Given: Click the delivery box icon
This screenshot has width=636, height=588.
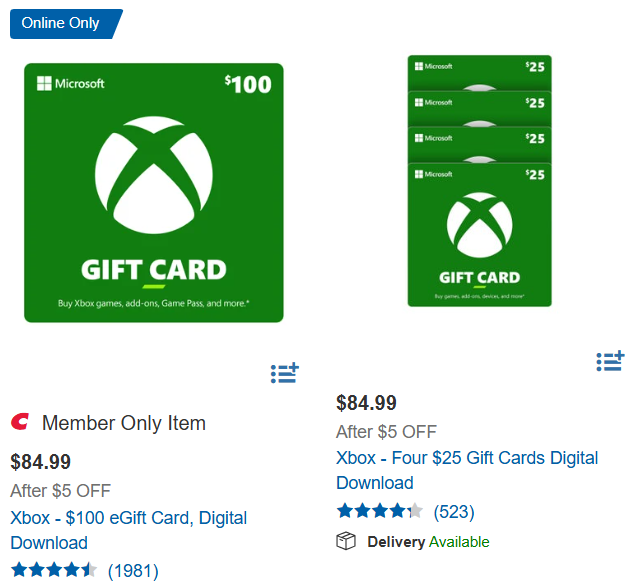Looking at the screenshot, I should click(x=346, y=541).
